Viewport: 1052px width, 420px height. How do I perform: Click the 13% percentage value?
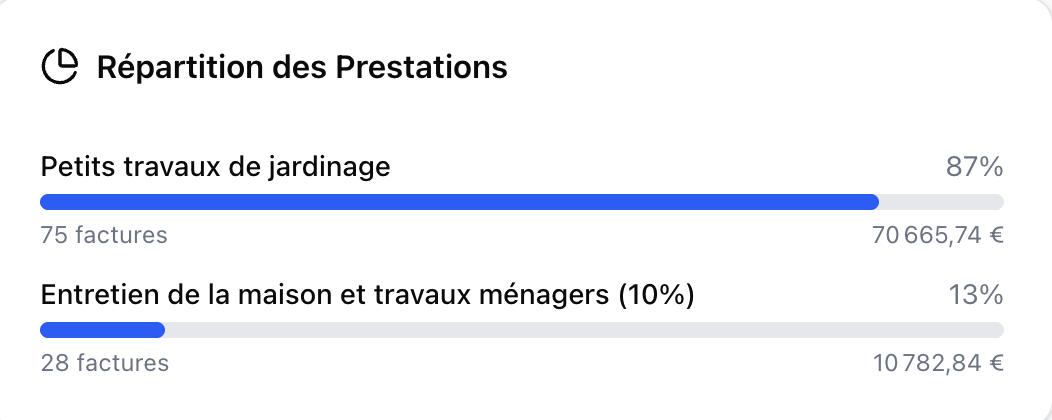[975, 295]
